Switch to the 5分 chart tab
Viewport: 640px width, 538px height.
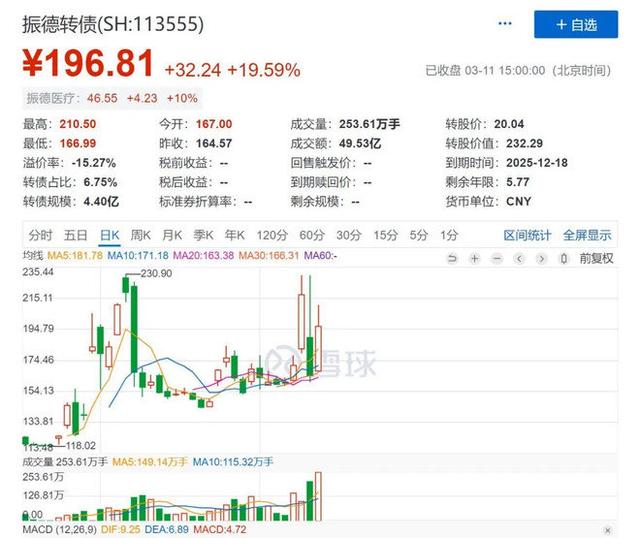click(x=419, y=235)
